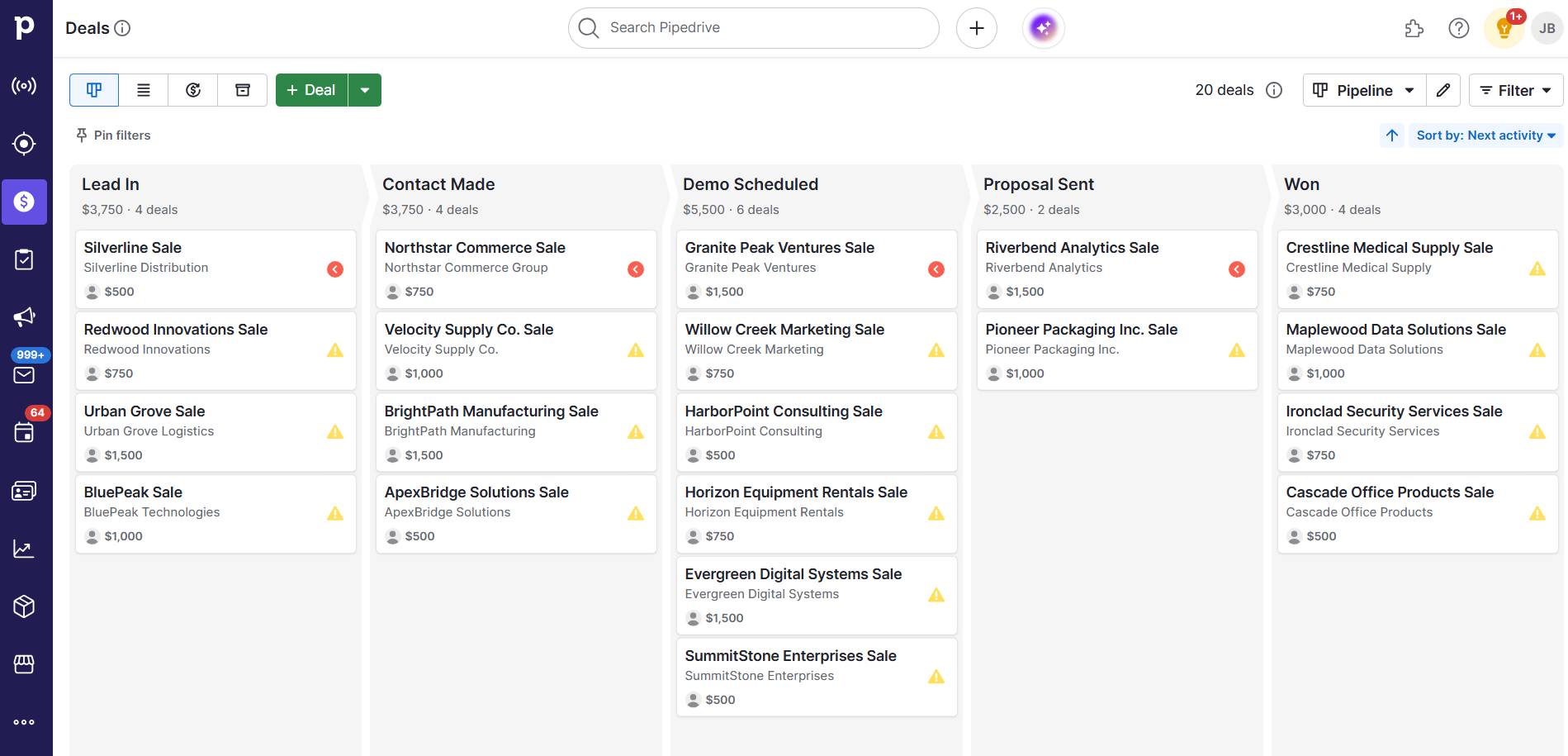The width and height of the screenshot is (1568, 756).
Task: Switch to list view of deals
Action: [143, 89]
